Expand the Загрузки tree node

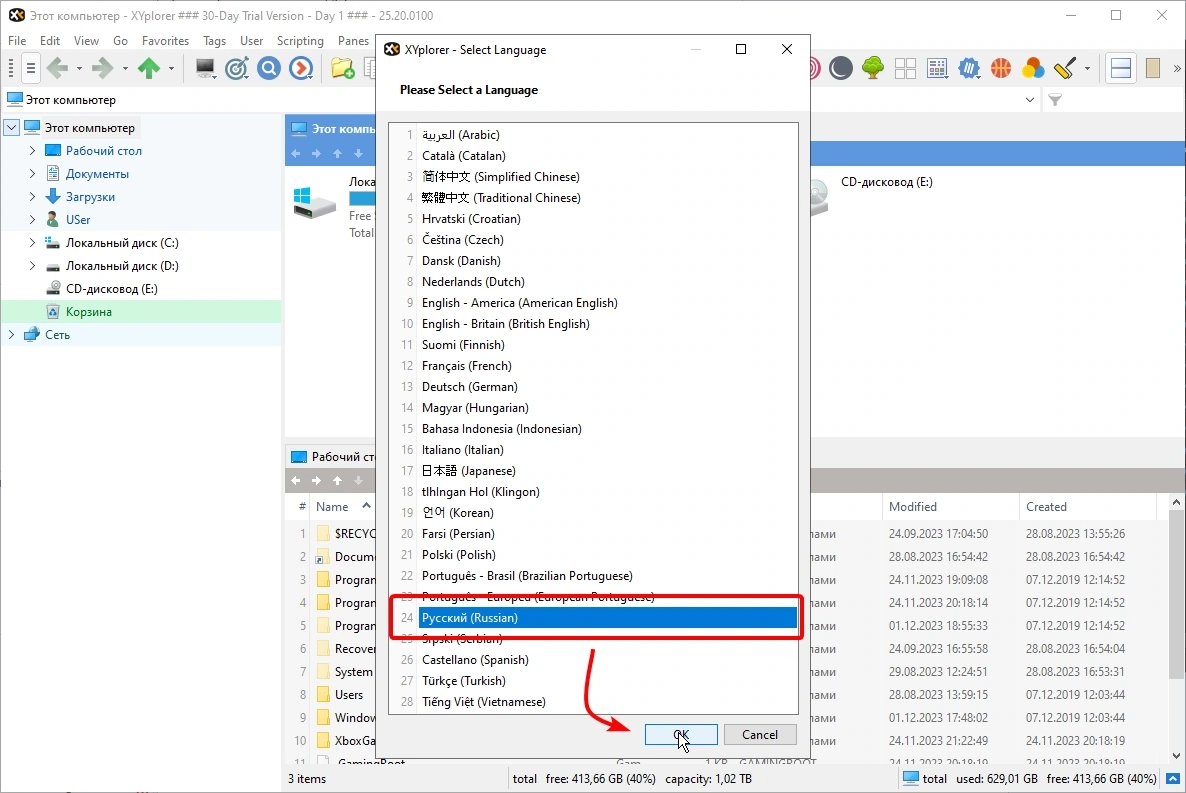(32, 197)
